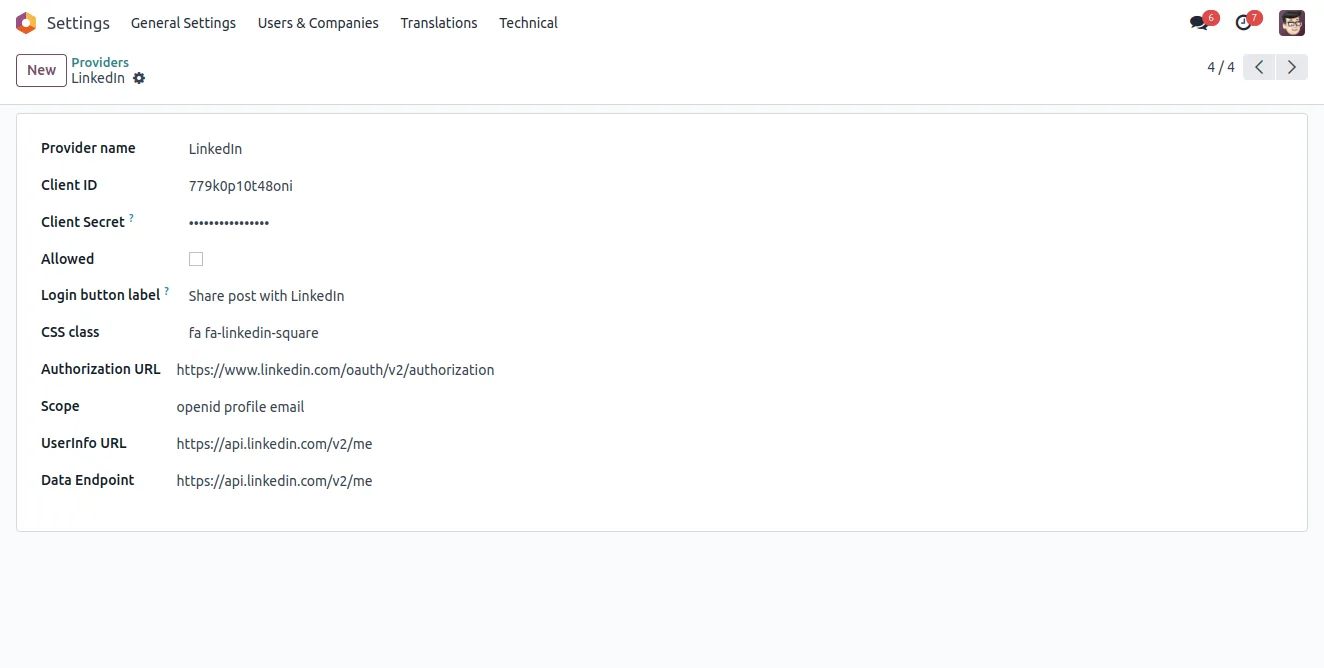Click the Allowed label
Viewport: 1324px width, 668px height.
pyautogui.click(x=67, y=259)
